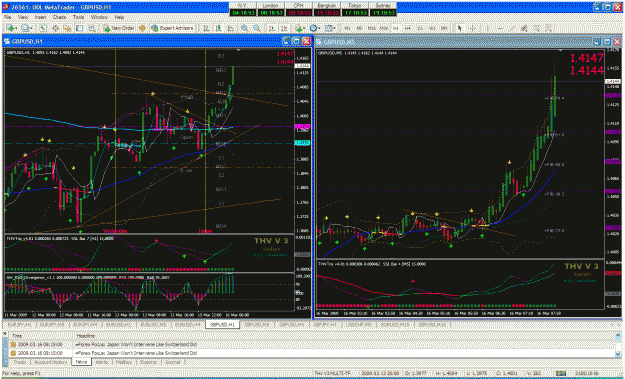625x379 pixels.
Task: Select the vertical line drawing tool
Action: 488,28
